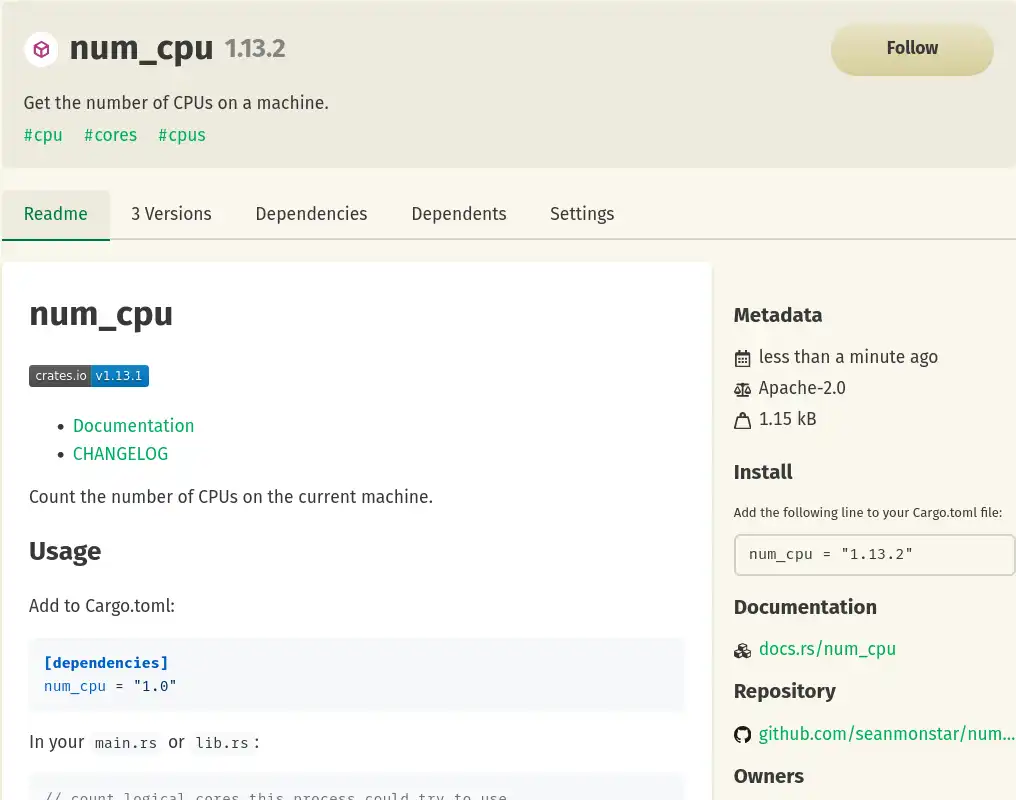Go to the Dependencies tab
This screenshot has width=1016, height=800.
(311, 214)
